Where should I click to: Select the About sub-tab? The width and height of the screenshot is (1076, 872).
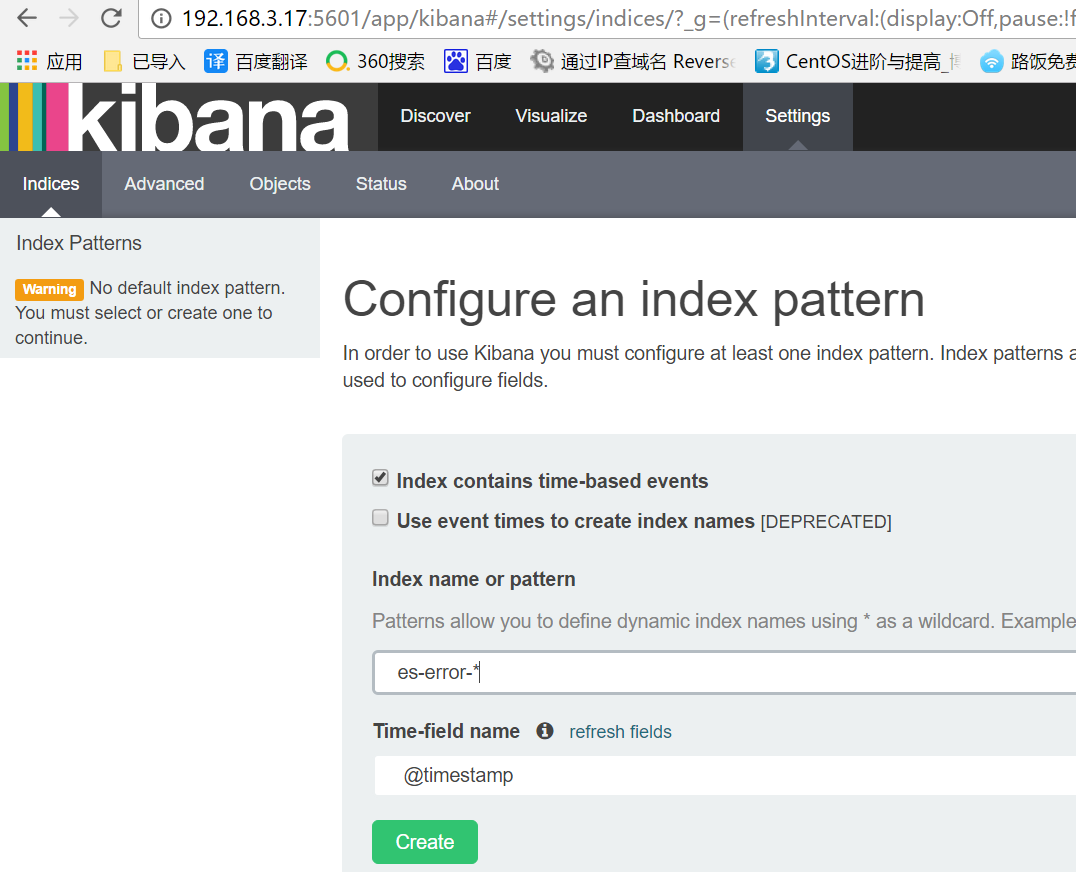click(475, 184)
